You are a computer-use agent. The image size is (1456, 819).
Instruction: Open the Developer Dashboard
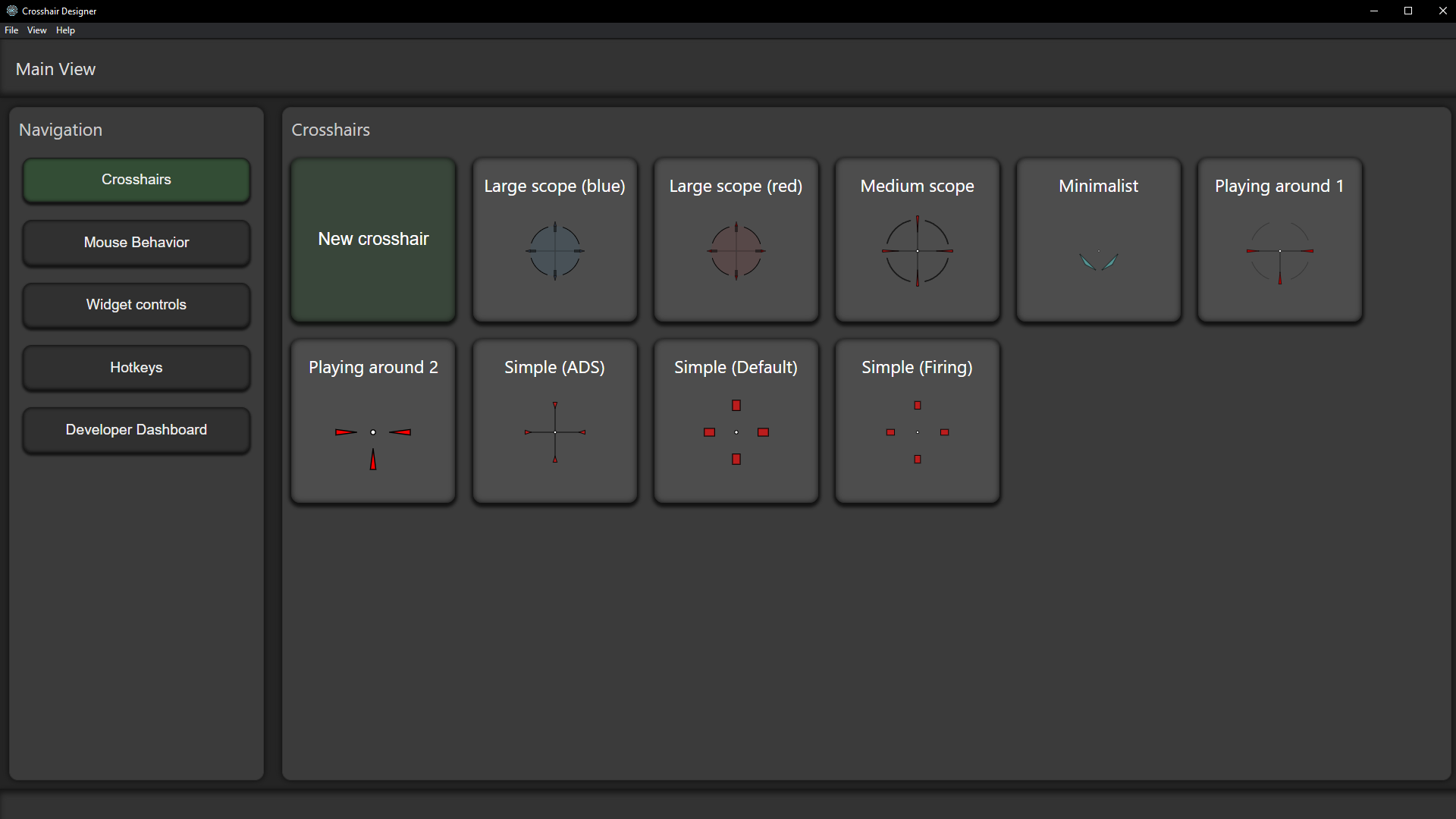[x=136, y=430]
